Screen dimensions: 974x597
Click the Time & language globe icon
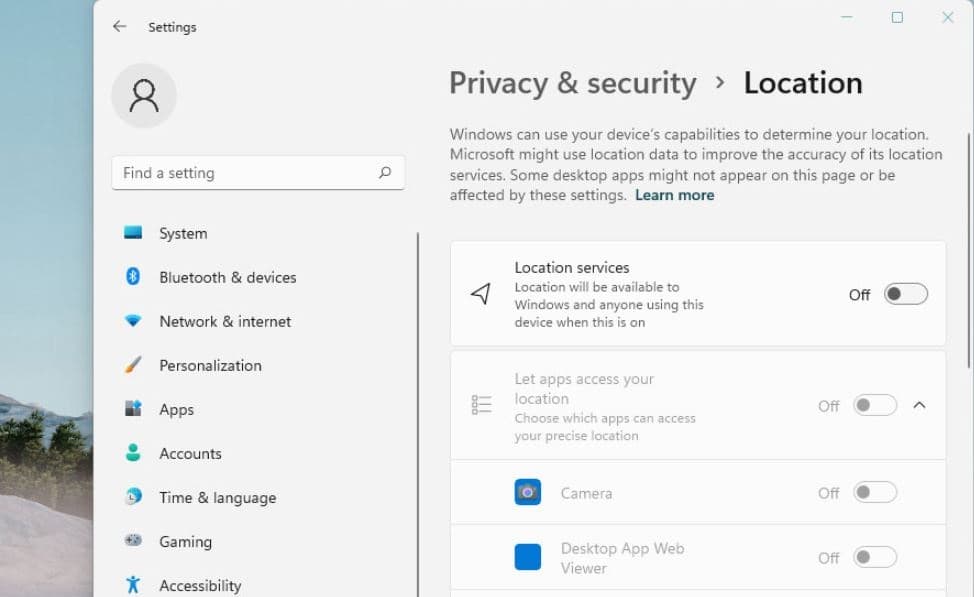(x=133, y=497)
